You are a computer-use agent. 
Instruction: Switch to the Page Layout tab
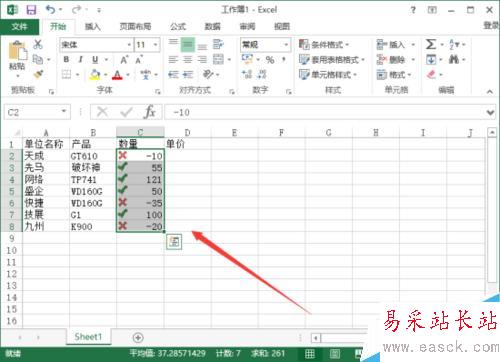(135, 27)
